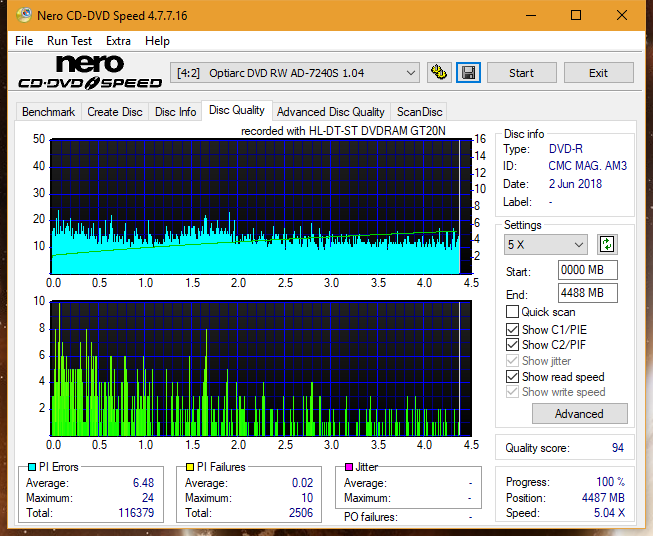
Task: Switch to Advanced Disc Quality tab
Action: pyautogui.click(x=331, y=112)
